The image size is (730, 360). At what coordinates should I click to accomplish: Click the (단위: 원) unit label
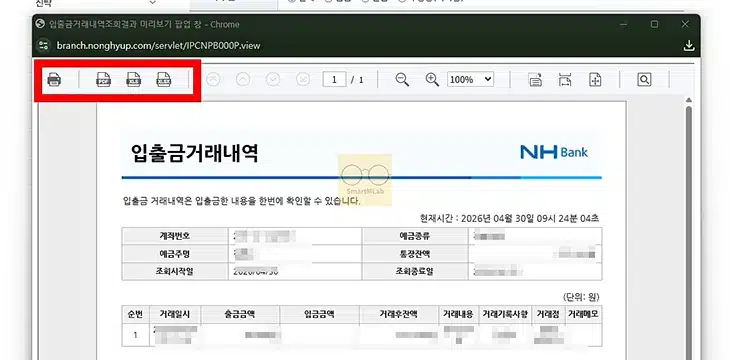tap(581, 297)
